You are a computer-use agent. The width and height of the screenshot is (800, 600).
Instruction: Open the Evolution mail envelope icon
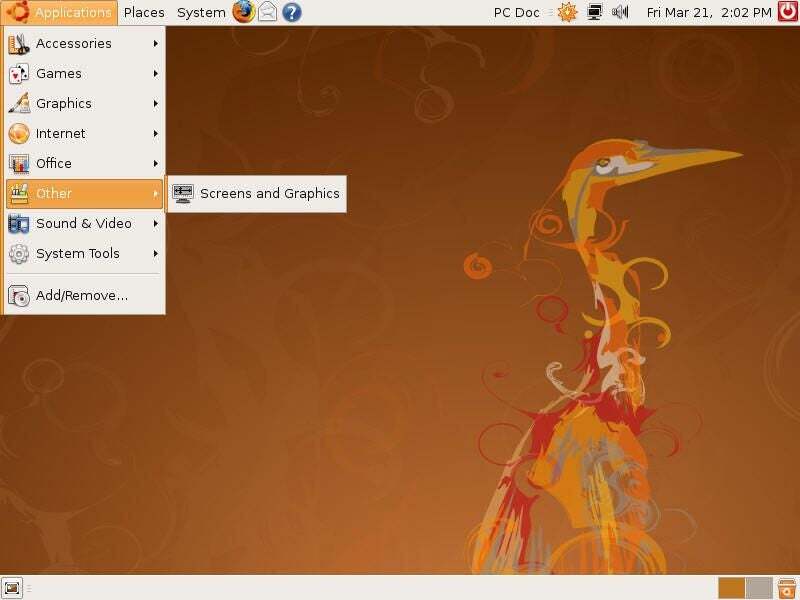click(x=268, y=13)
